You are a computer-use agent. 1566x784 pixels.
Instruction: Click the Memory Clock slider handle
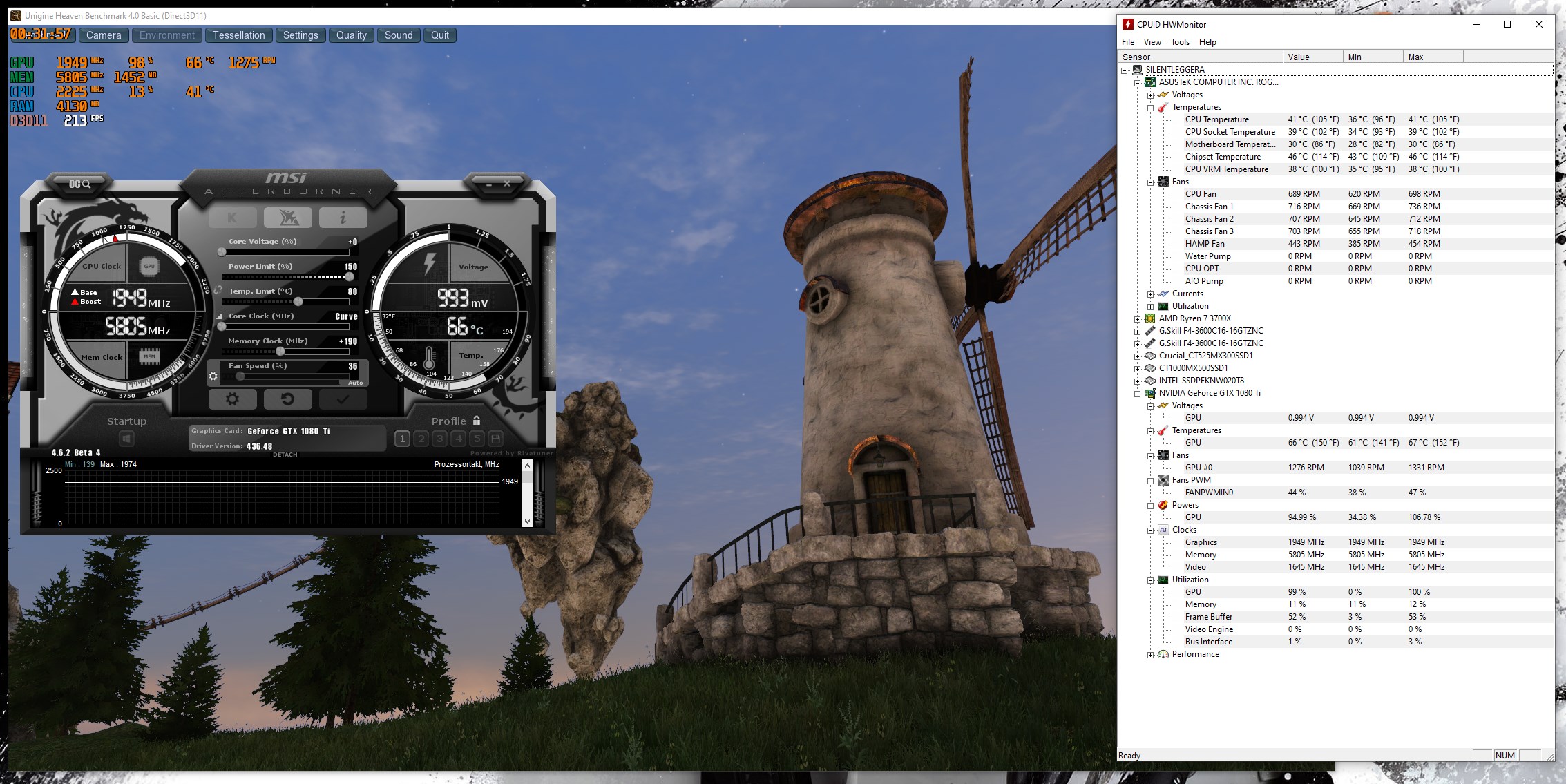coord(280,352)
